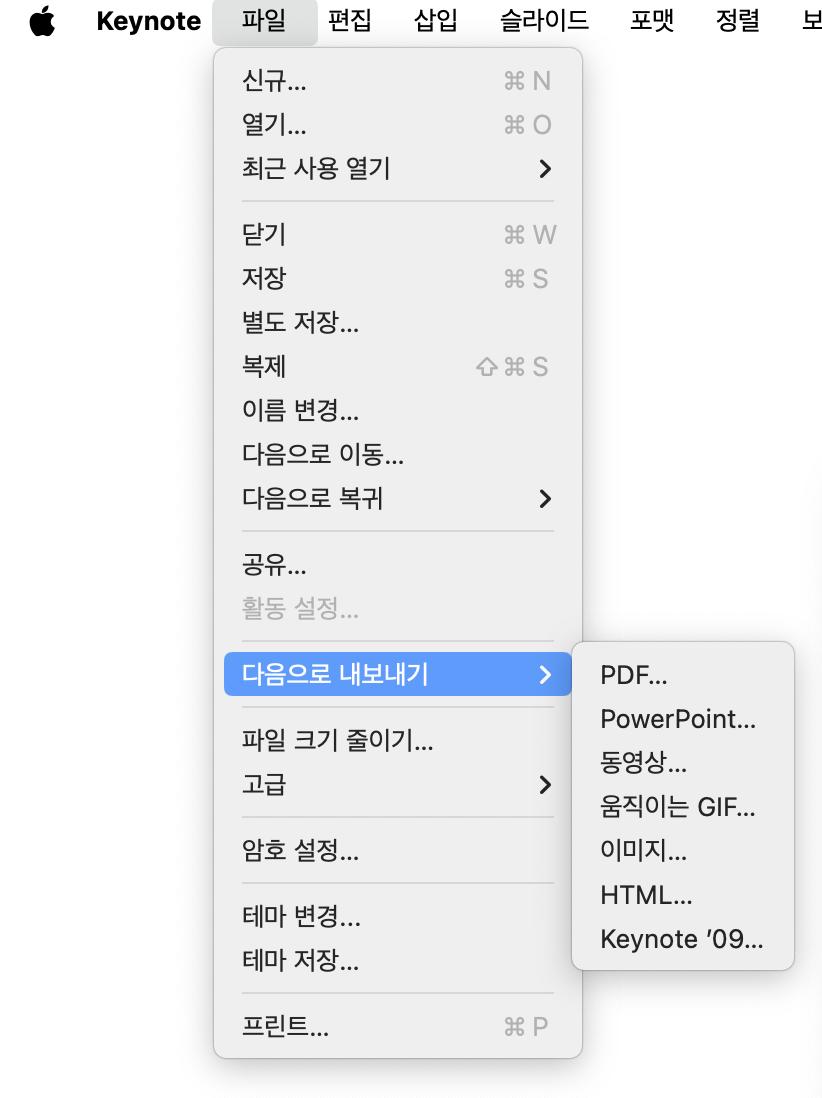Viewport: 822px width, 1098px height.
Task: Choose 프린트... menu item
Action: (398, 1026)
